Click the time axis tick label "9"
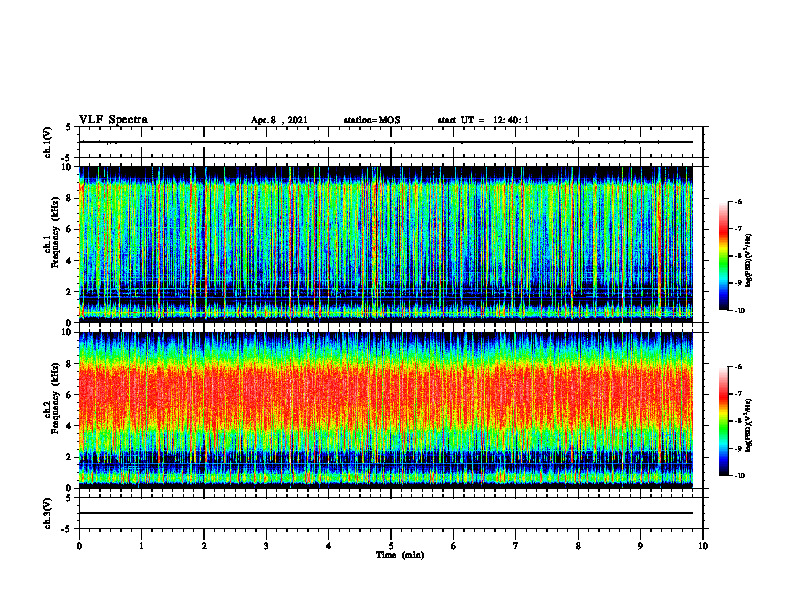Viewport: 792px width, 612px height. 640,546
